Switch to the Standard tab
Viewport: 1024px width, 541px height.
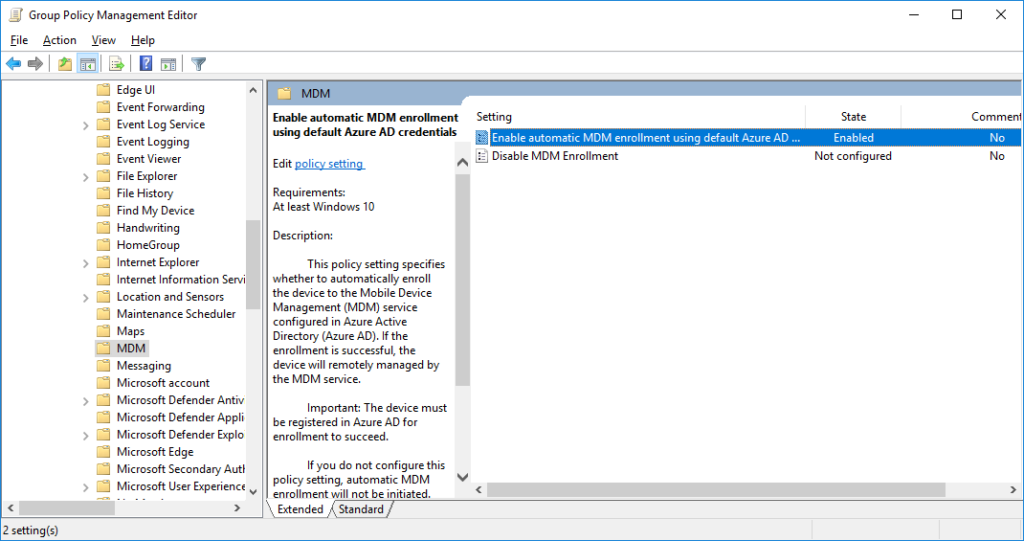point(361,509)
